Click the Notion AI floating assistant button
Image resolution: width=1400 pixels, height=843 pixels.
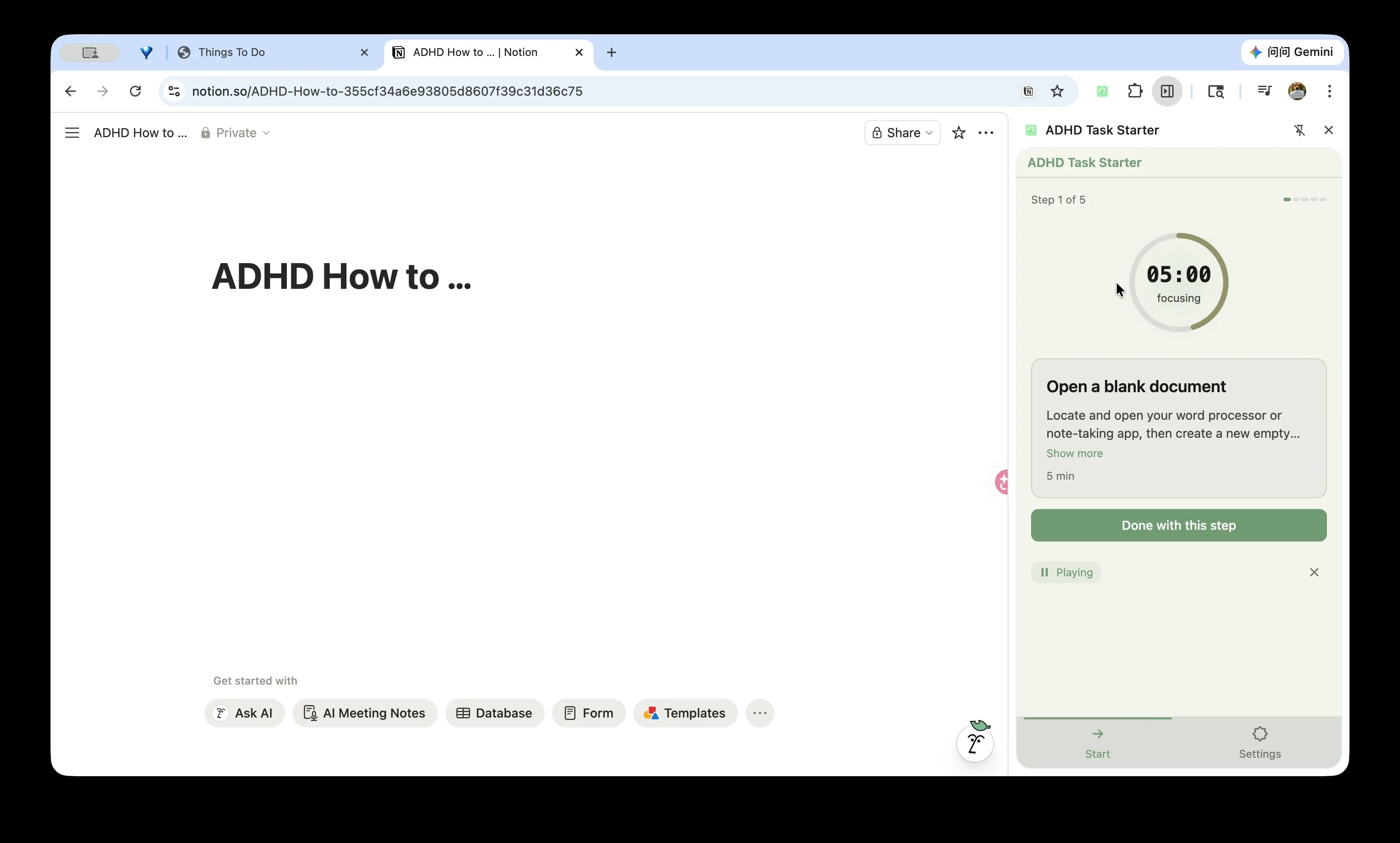pyautogui.click(x=975, y=742)
